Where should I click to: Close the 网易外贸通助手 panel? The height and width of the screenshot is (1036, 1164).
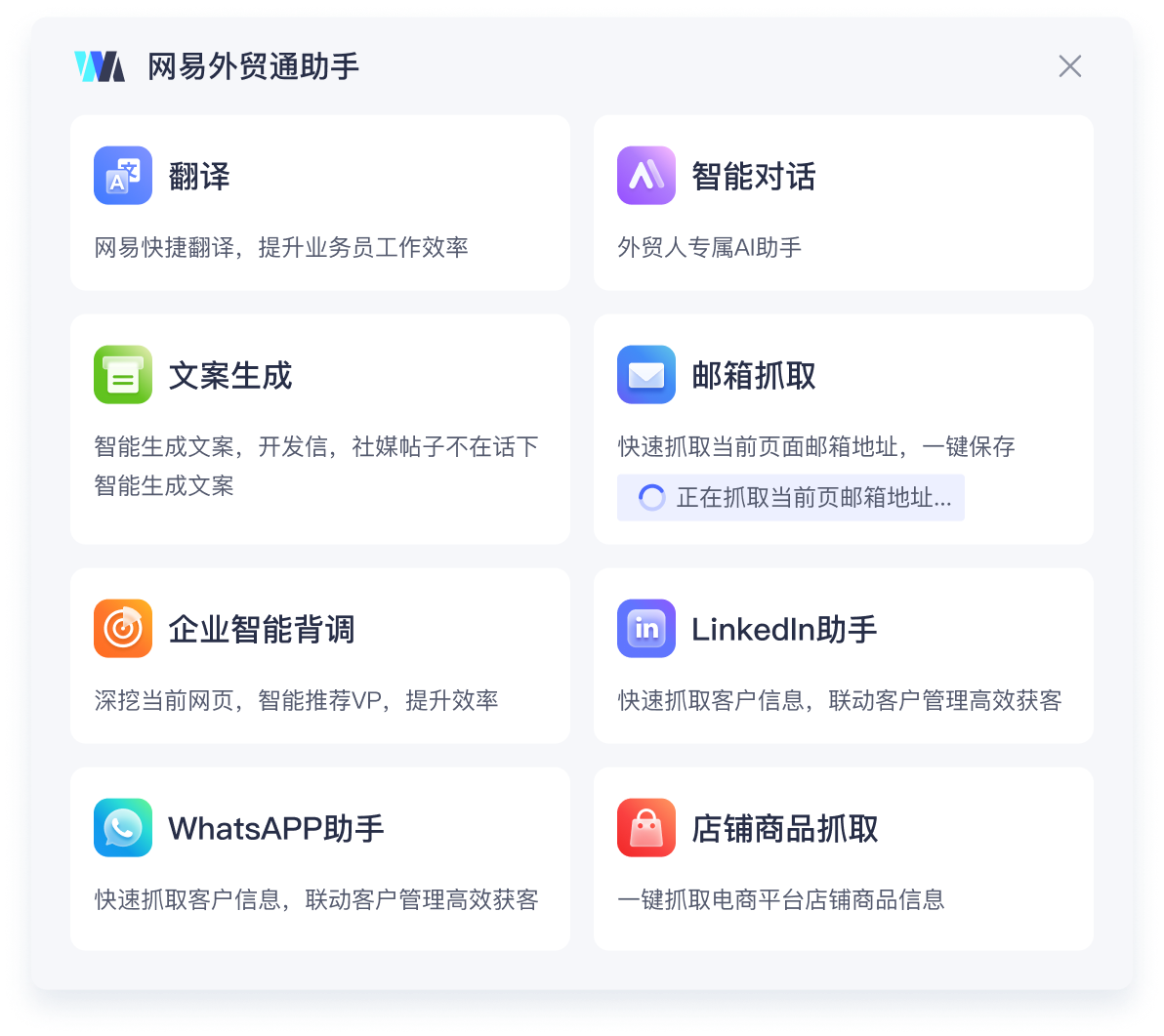tap(1070, 66)
